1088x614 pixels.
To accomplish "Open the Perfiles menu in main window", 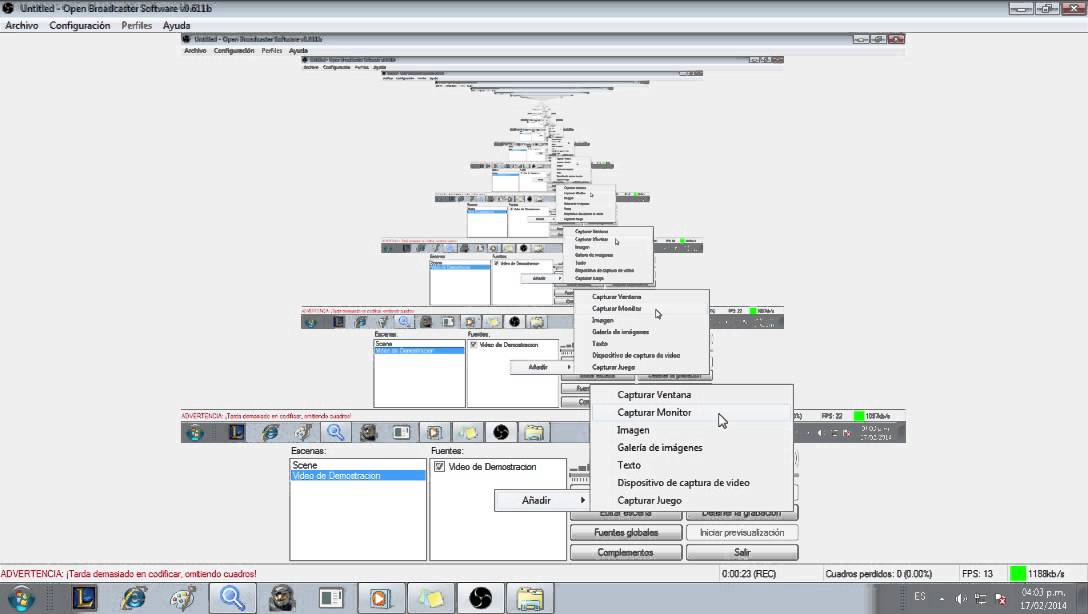I will pyautogui.click(x=137, y=26).
